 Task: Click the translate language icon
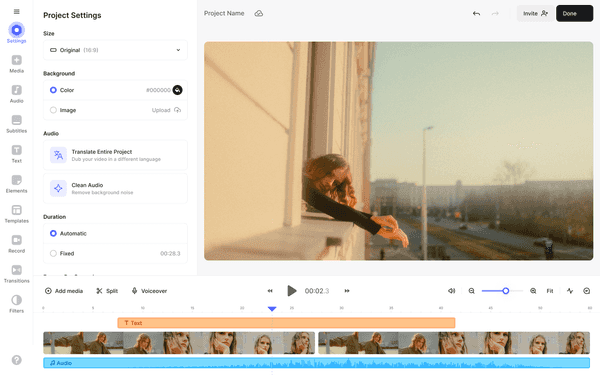(58, 155)
